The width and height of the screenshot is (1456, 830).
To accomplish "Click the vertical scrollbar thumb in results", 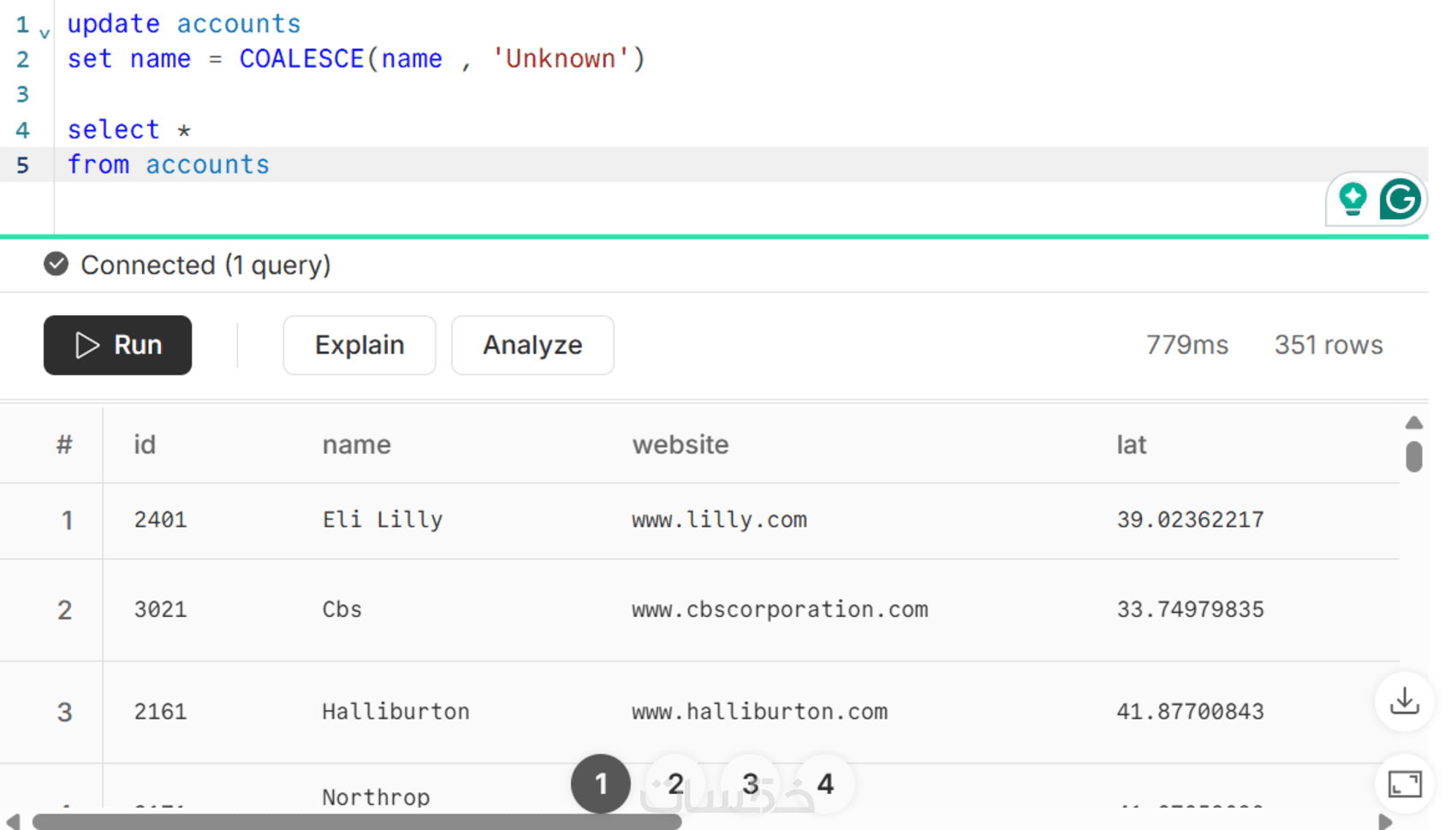I will 1414,456.
